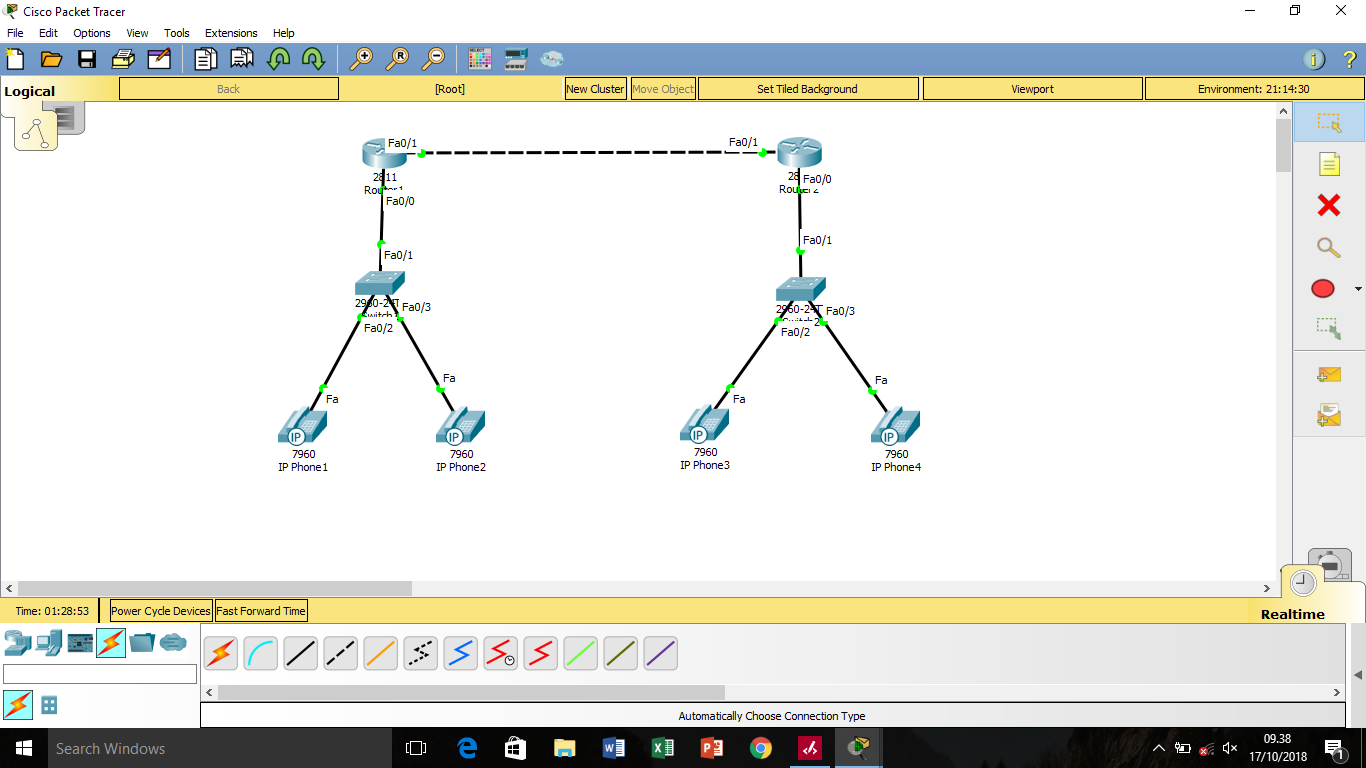Image resolution: width=1366 pixels, height=768 pixels.
Task: Click the New Cluster button
Action: click(595, 89)
